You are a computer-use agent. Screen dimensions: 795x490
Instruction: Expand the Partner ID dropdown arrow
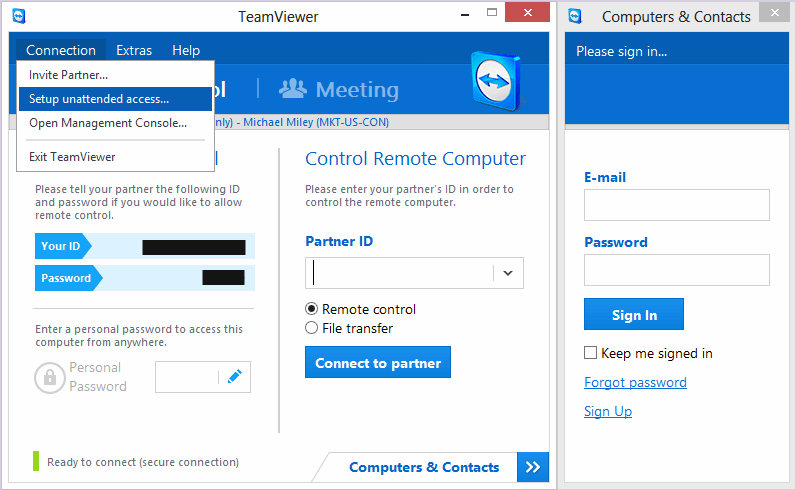coord(508,273)
